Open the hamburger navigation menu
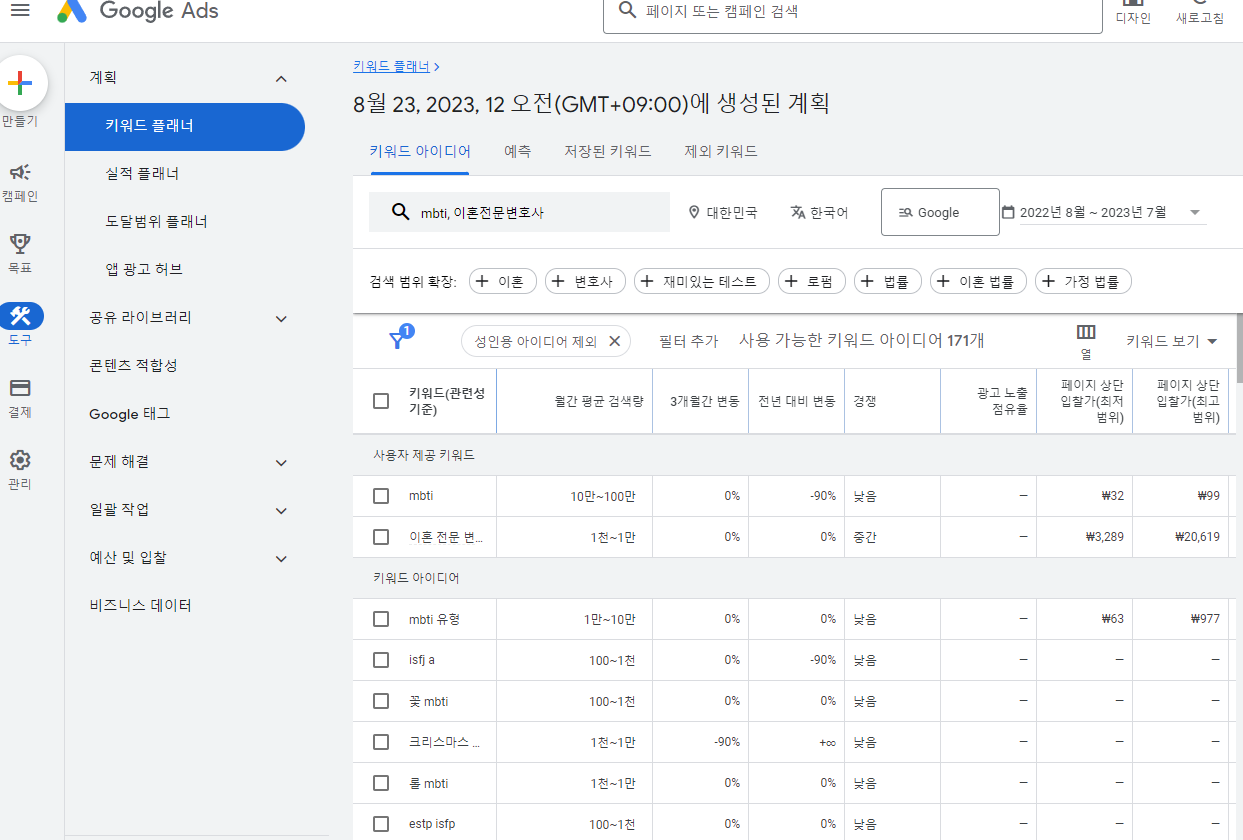1243x840 pixels. pos(18,11)
